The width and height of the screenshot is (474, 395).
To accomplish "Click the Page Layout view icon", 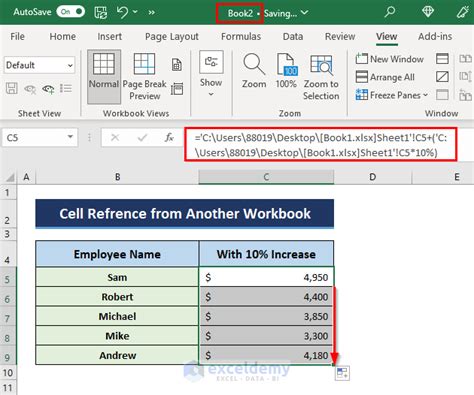I will tap(177, 64).
